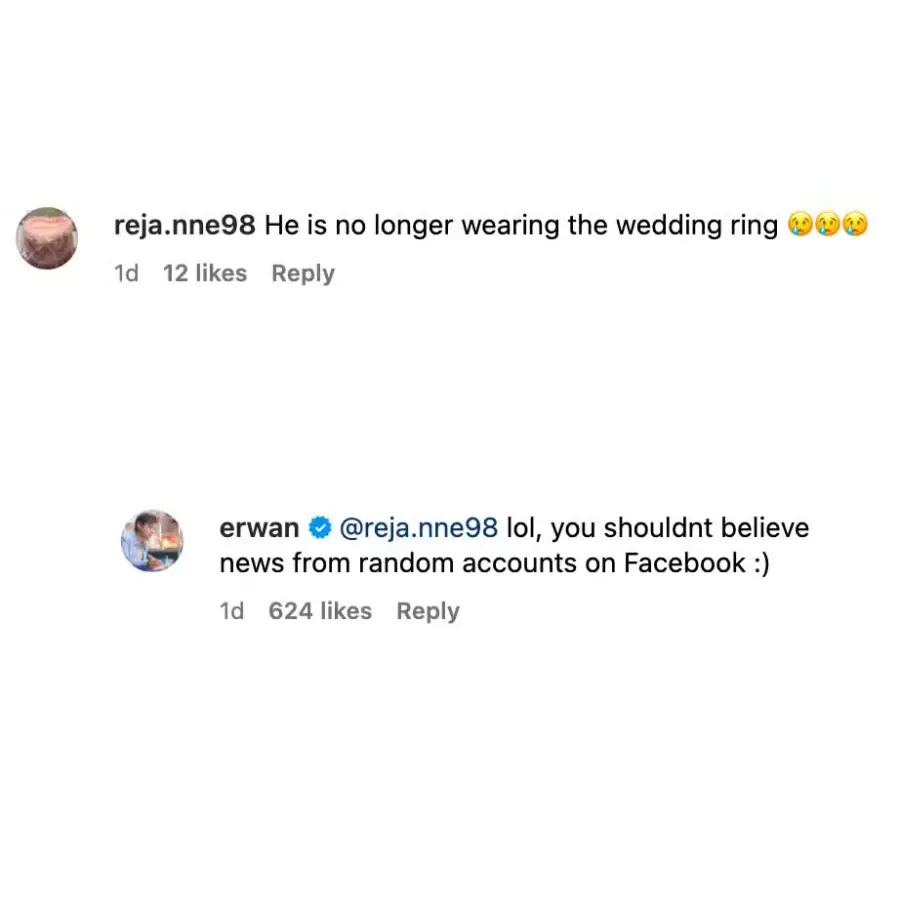
Task: View the 624 likes list
Action: 320,611
